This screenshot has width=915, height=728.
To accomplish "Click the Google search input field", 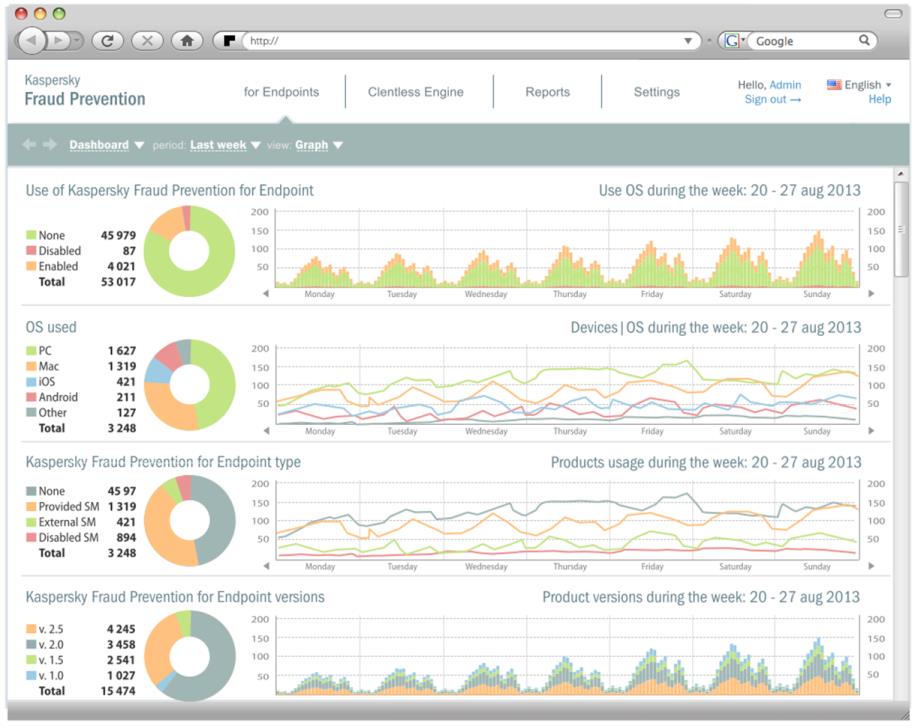I will [805, 41].
